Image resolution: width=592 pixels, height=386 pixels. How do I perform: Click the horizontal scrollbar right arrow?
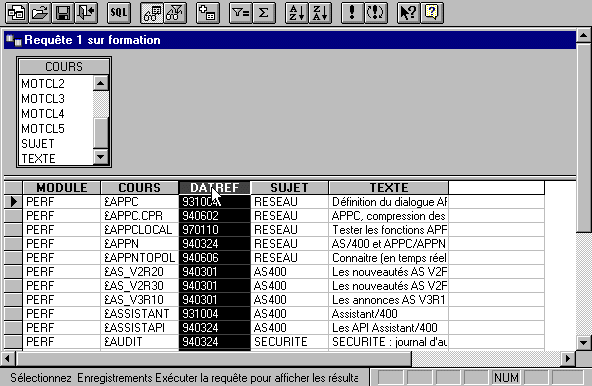568,358
